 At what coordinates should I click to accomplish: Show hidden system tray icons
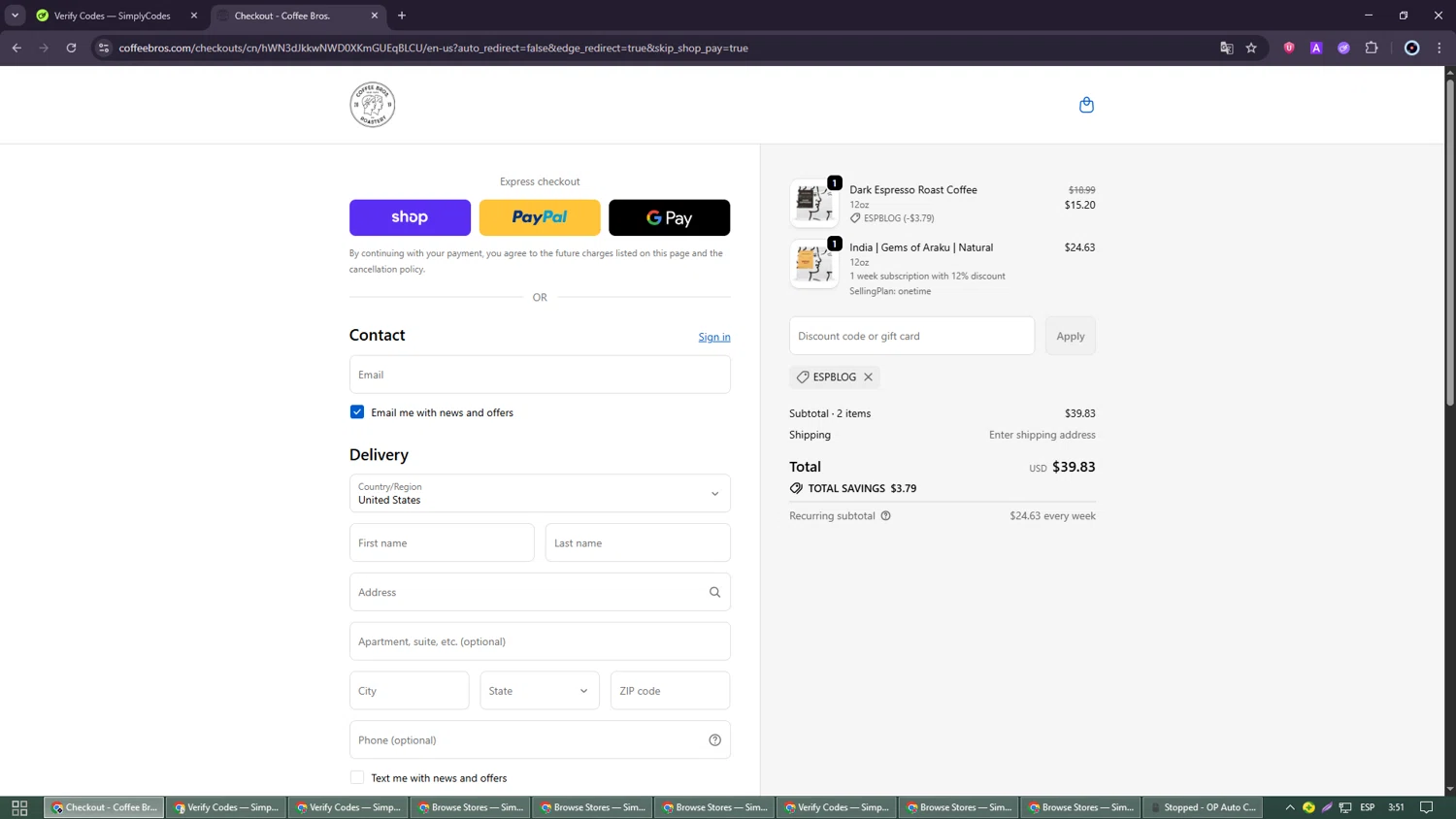point(1290,807)
